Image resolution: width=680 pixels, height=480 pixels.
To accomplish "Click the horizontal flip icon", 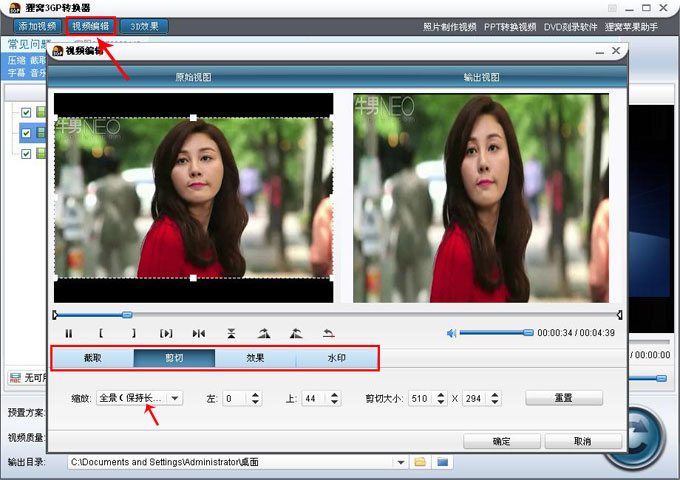I will pyautogui.click(x=199, y=333).
